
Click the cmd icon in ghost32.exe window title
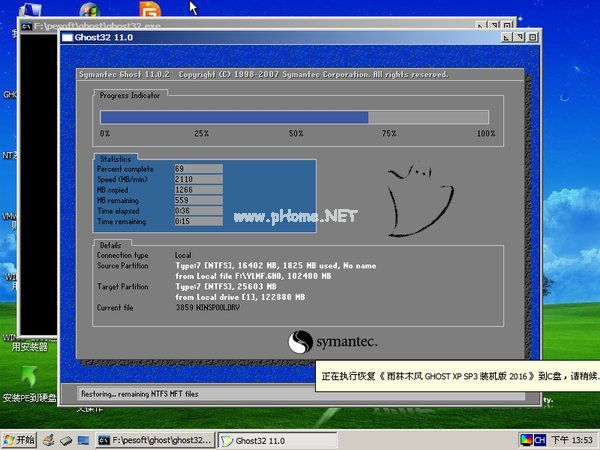coord(26,26)
